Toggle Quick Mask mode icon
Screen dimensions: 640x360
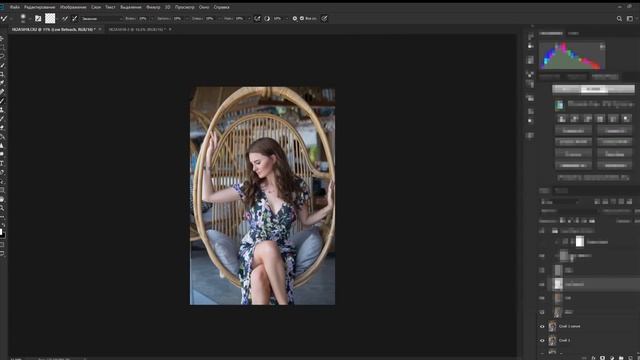(x=2, y=244)
